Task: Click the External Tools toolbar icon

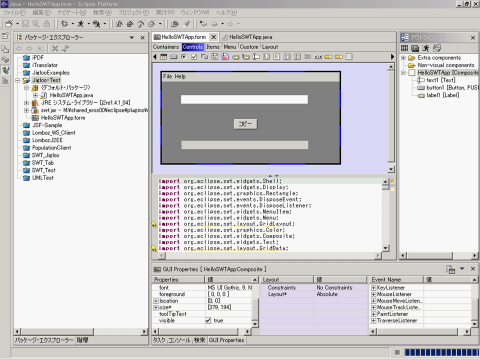Action: click(97, 24)
